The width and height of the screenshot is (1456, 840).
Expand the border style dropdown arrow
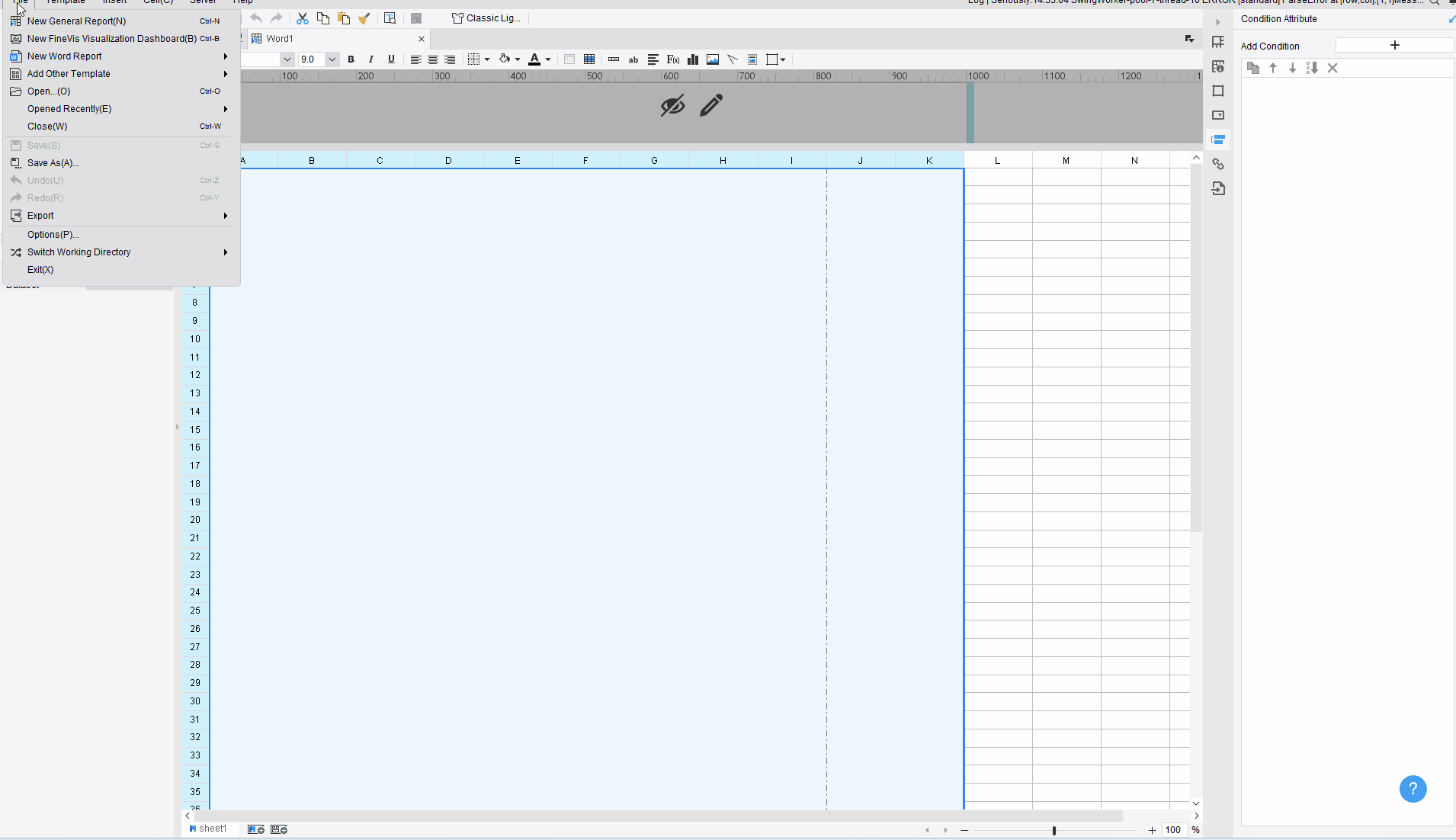point(486,59)
